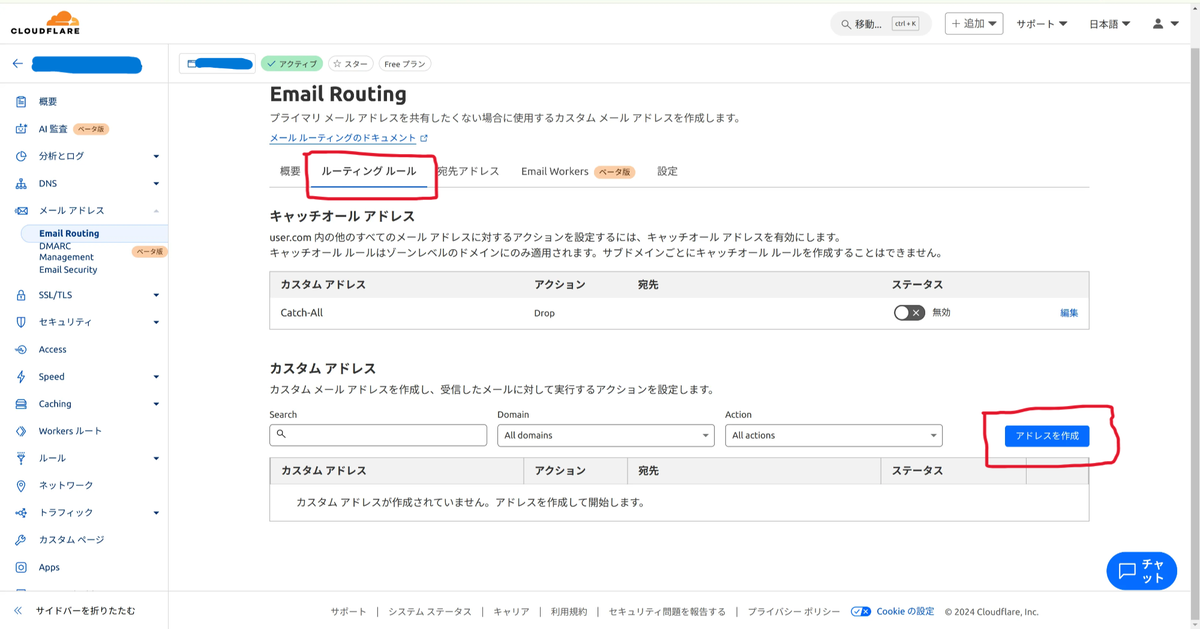Click the メール アドレス envelope icon
The height and width of the screenshot is (629, 1200).
pos(21,211)
